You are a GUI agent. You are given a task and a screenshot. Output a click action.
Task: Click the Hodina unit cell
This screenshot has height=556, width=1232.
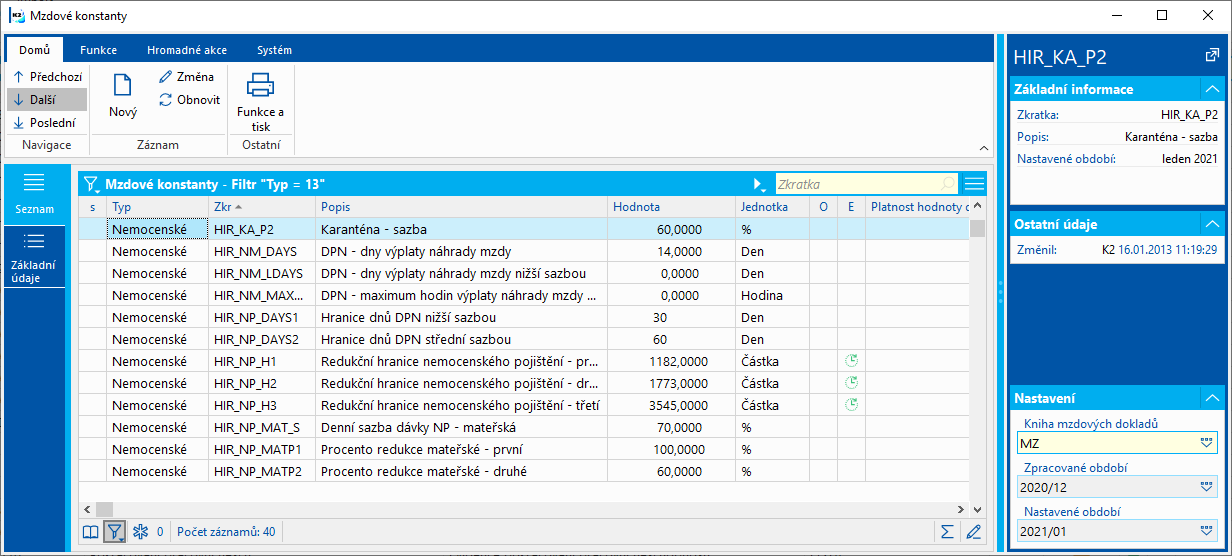[x=772, y=295]
